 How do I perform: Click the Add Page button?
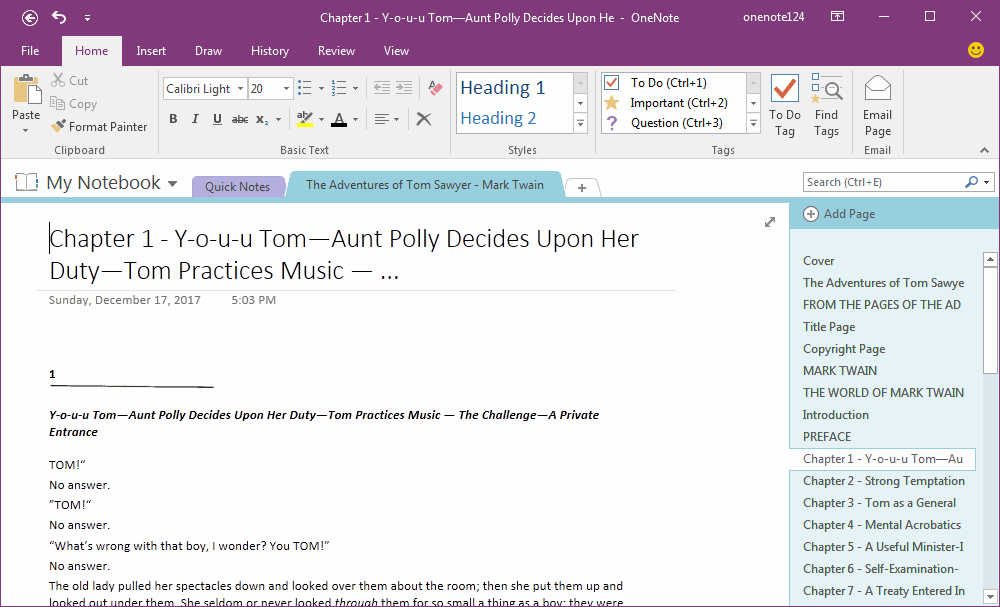[839, 214]
